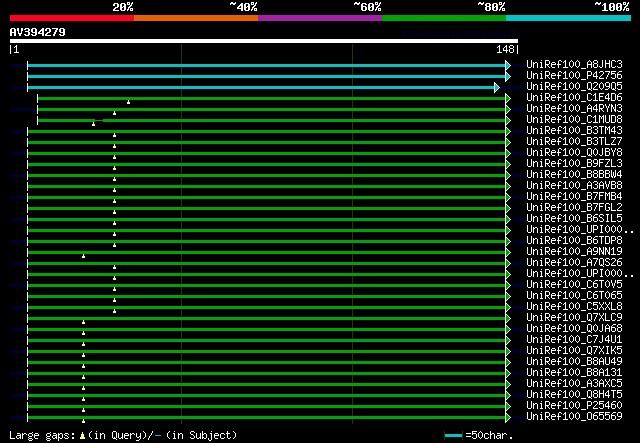Click the gap triangle on the UniRef100_C1MUD8 row
The width and height of the screenshot is (640, 443).
[93, 124]
